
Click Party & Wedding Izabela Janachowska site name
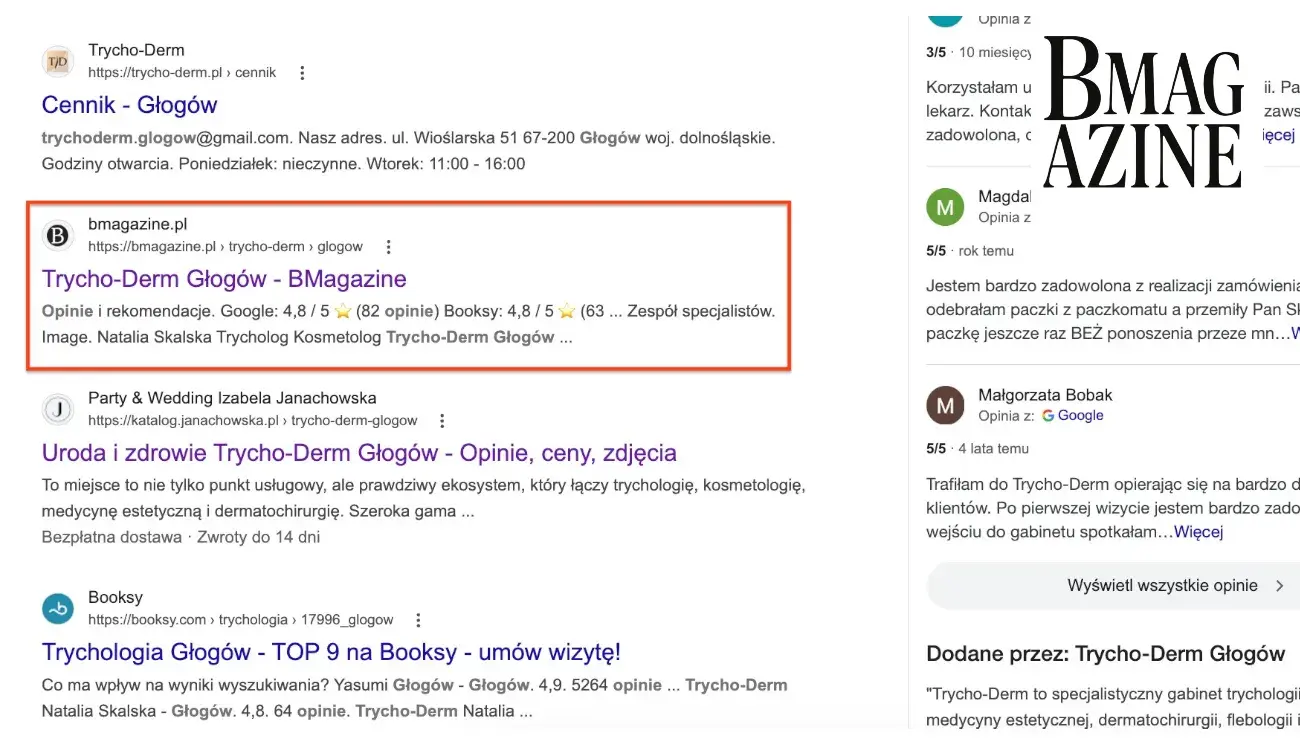click(x=232, y=398)
